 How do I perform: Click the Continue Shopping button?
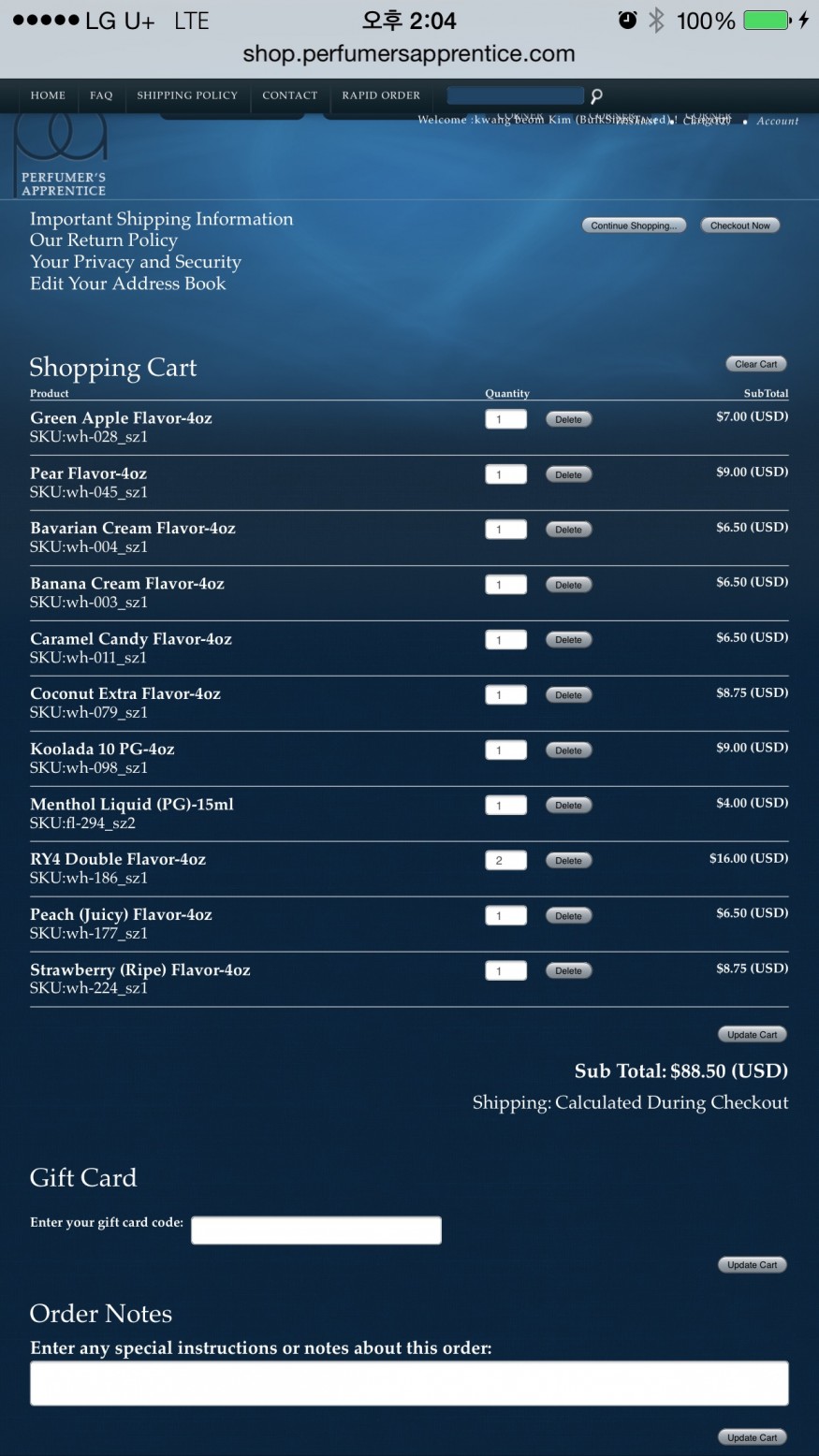[634, 226]
